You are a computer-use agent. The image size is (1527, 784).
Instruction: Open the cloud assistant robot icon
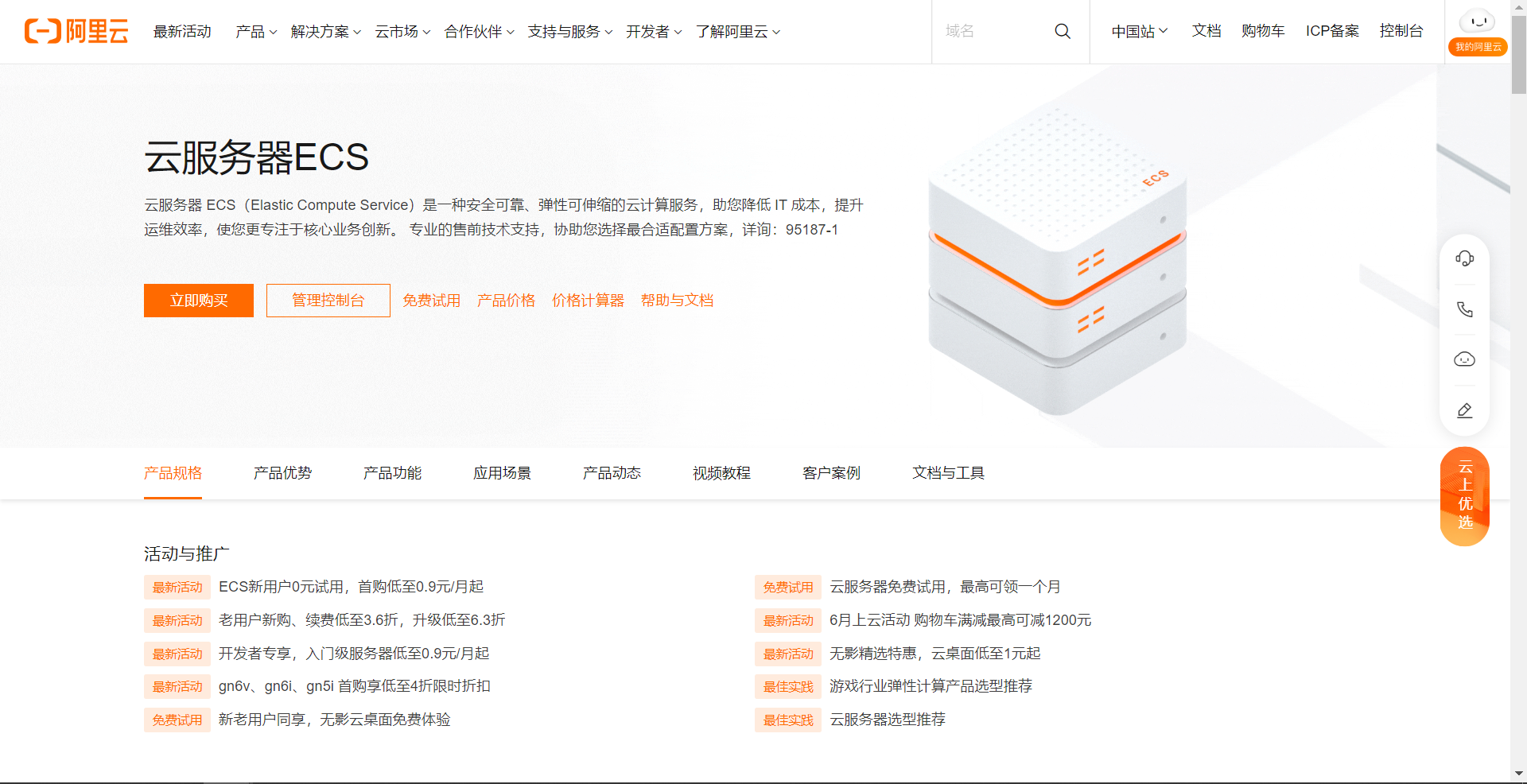tap(1464, 359)
